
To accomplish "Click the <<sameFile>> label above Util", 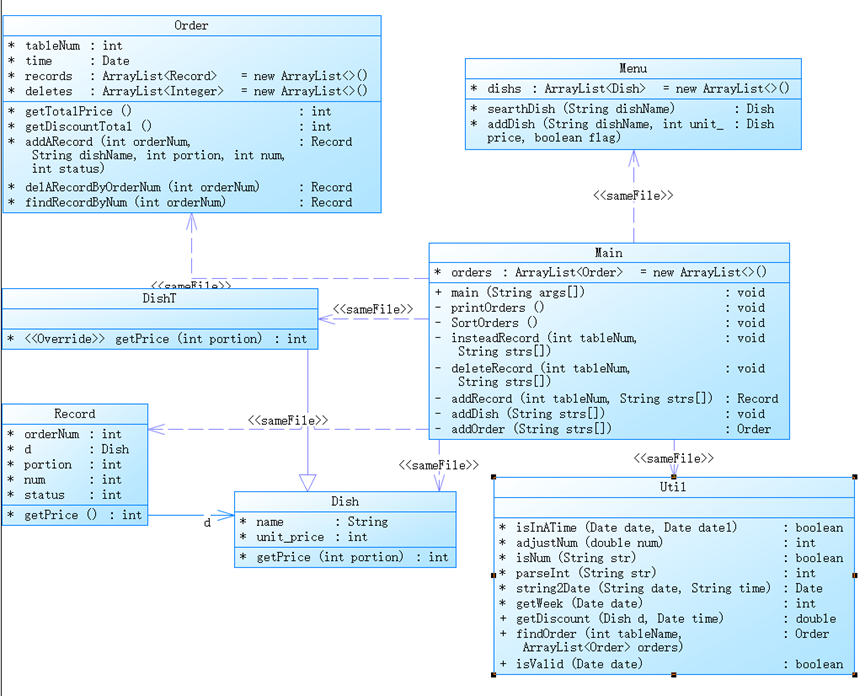I will pyautogui.click(x=674, y=458).
